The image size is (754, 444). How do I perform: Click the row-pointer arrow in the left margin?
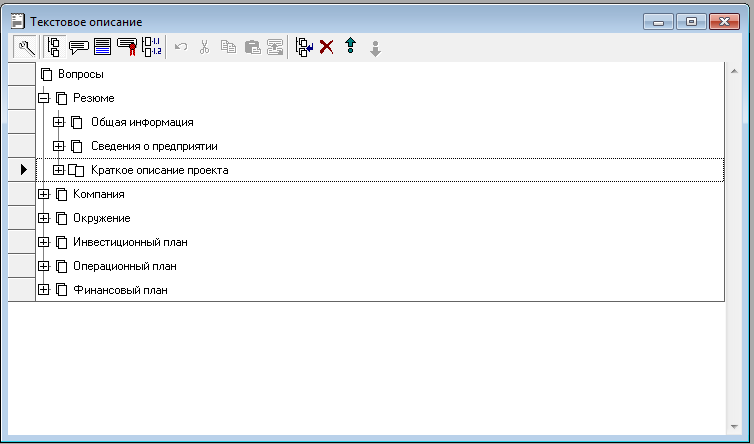point(24,170)
